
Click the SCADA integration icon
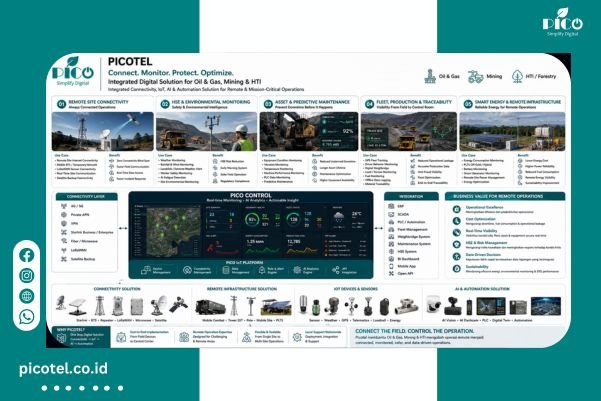coord(391,214)
